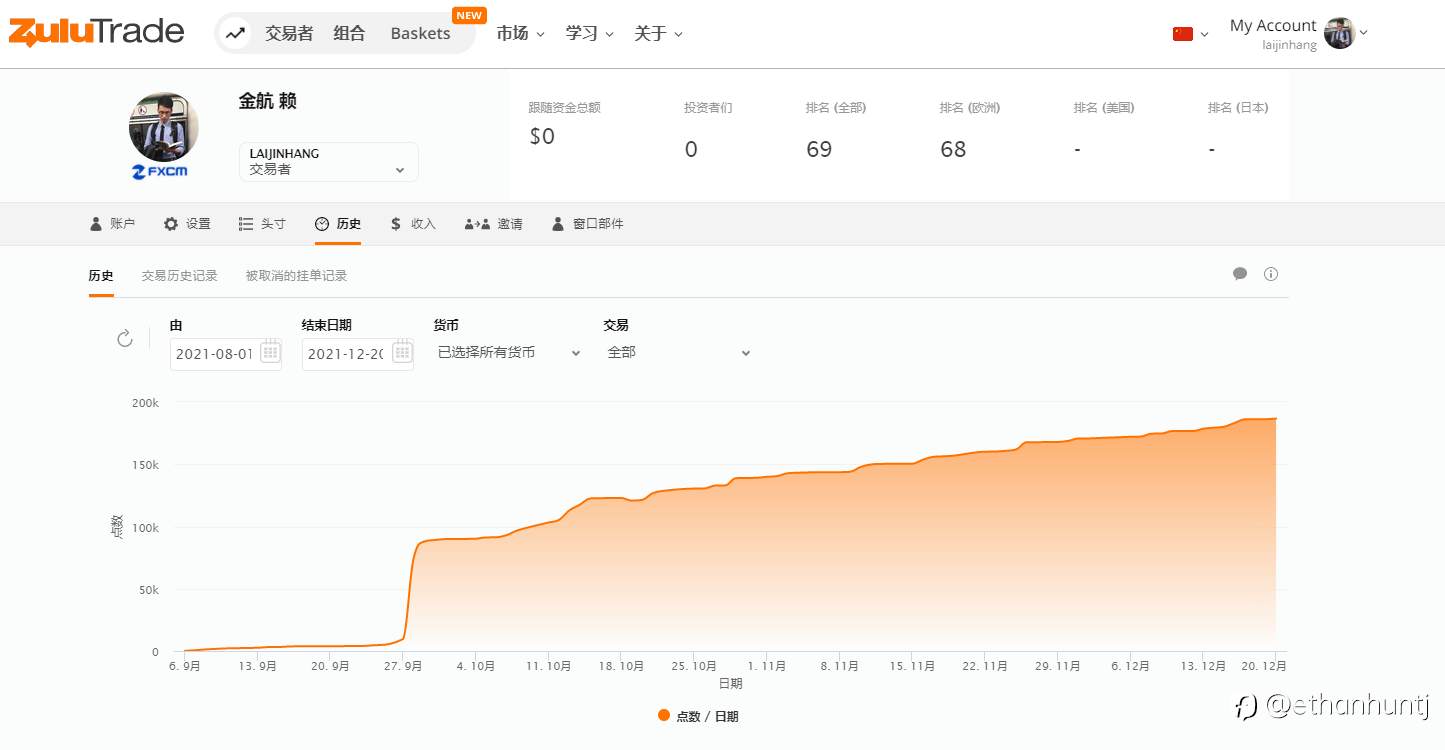Click trader name 金航 赖
The width and height of the screenshot is (1445, 750).
(x=267, y=101)
